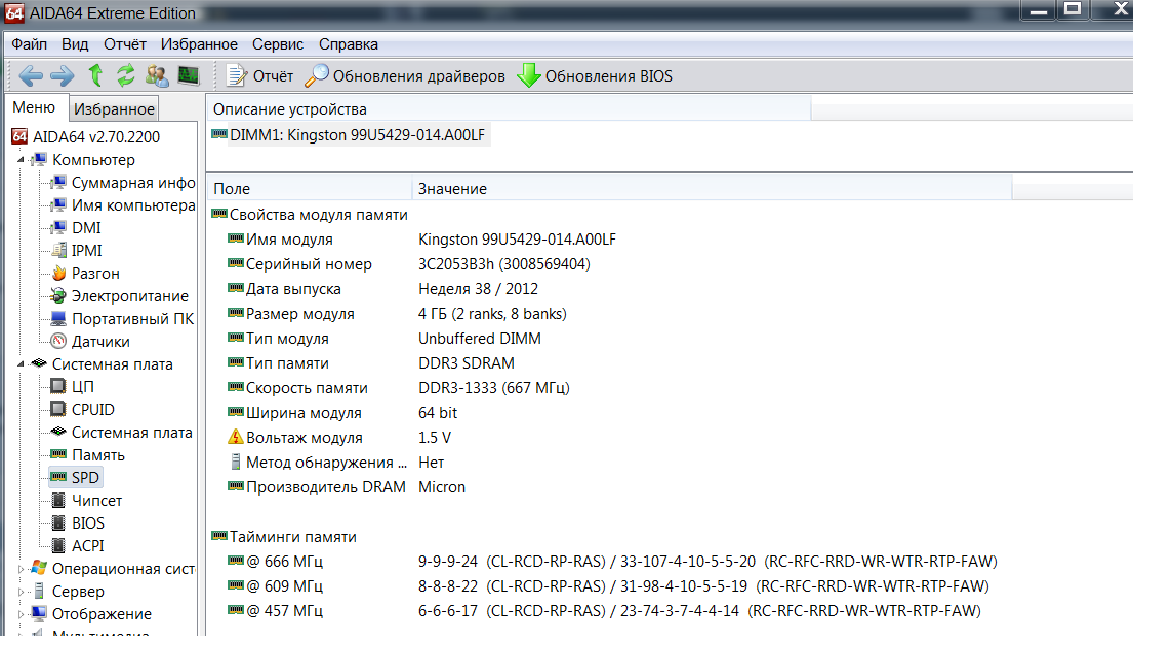Select the Имя модуля row
Image resolution: width=1152 pixels, height=648 pixels.
[422, 240]
